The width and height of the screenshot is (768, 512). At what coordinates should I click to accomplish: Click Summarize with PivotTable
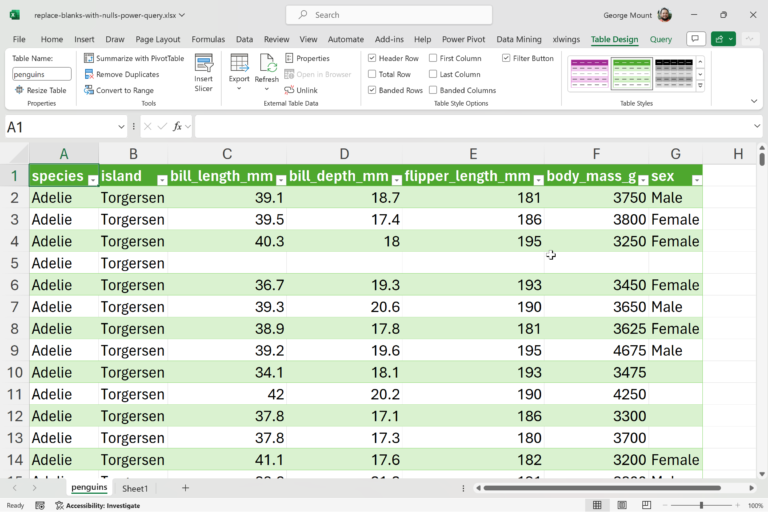tap(134, 58)
